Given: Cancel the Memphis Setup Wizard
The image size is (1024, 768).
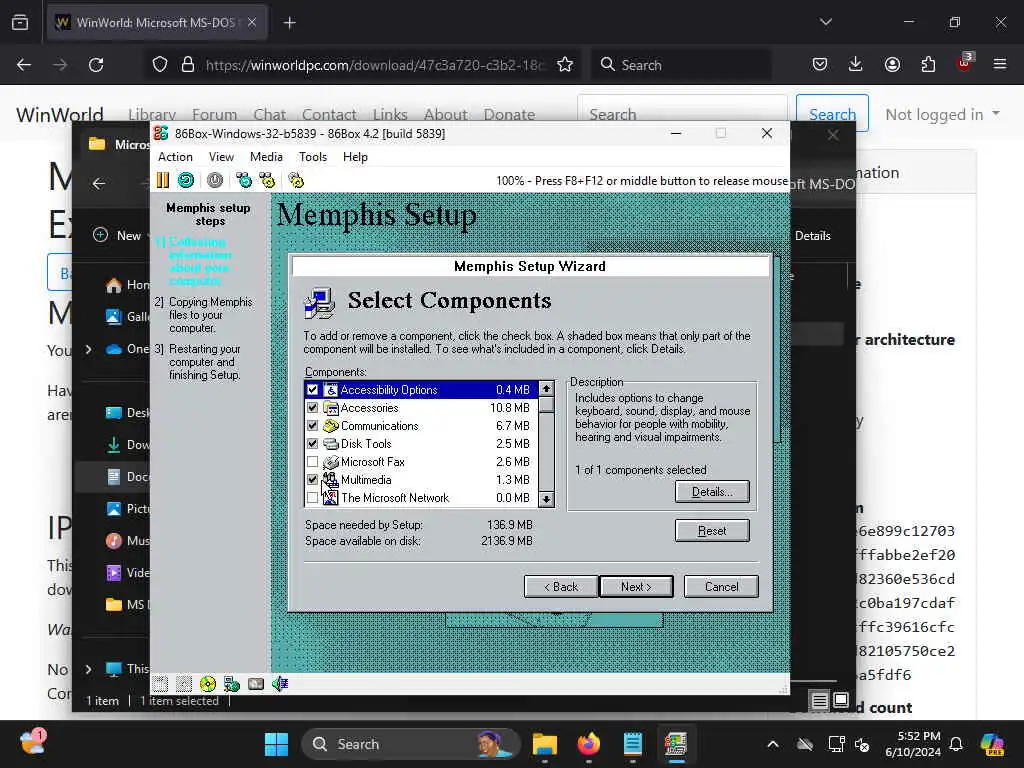Looking at the screenshot, I should tap(721, 586).
